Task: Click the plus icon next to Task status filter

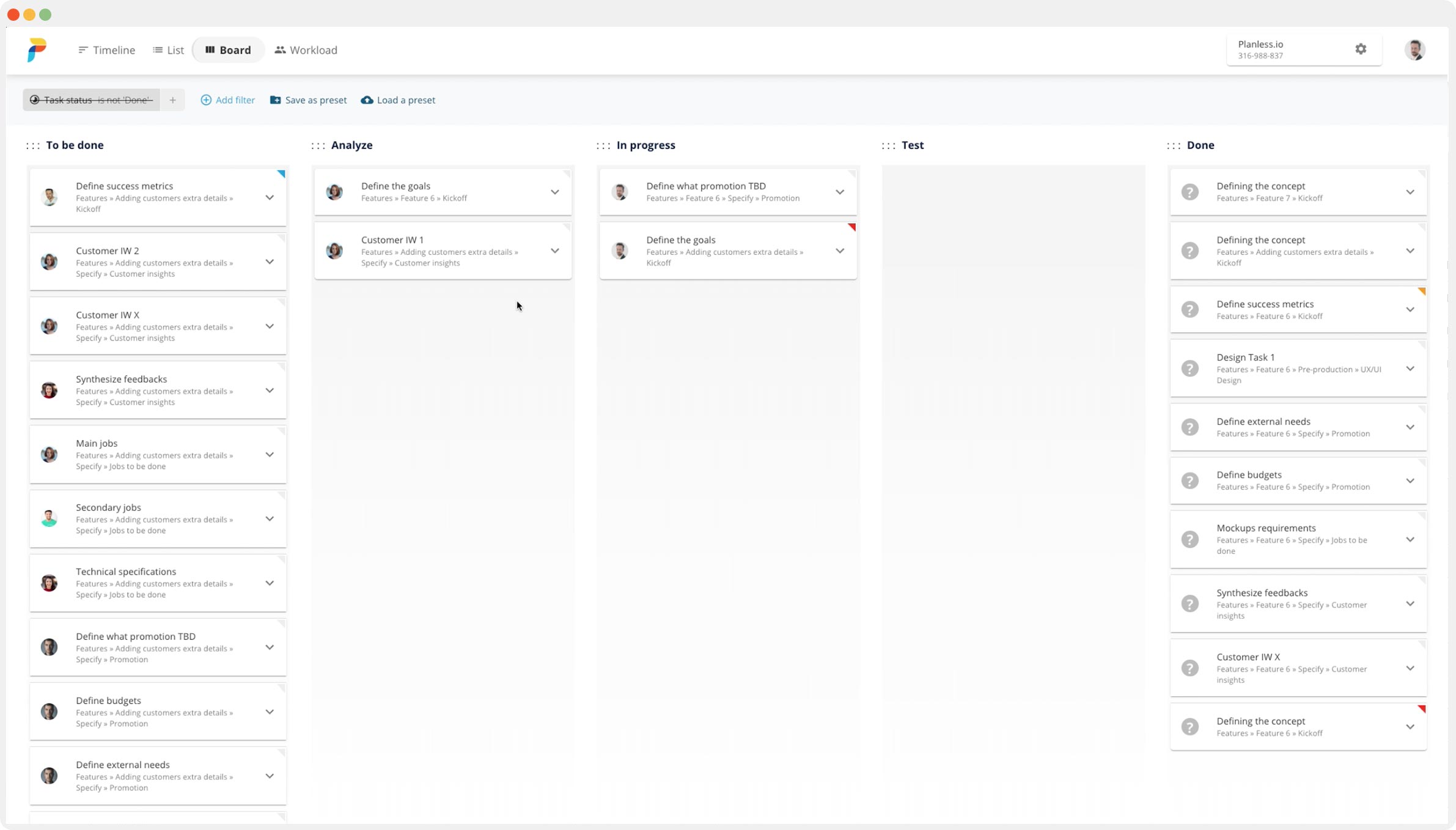Action: click(173, 100)
